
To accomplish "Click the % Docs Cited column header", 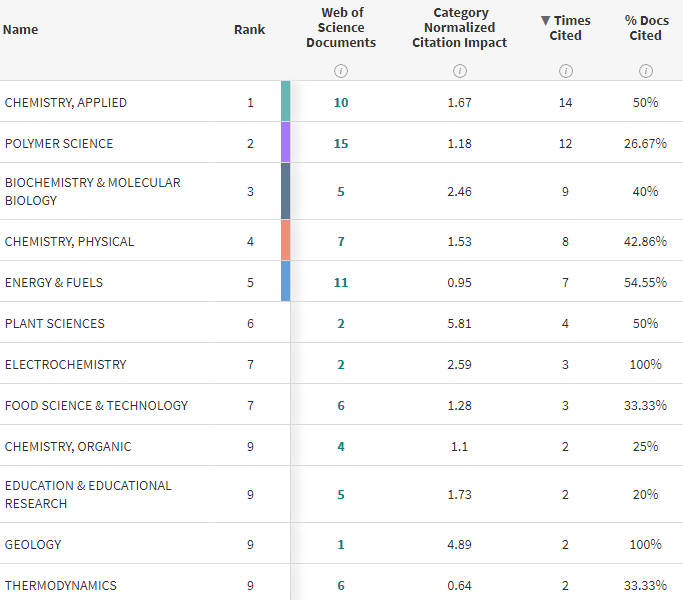I will coord(645,28).
